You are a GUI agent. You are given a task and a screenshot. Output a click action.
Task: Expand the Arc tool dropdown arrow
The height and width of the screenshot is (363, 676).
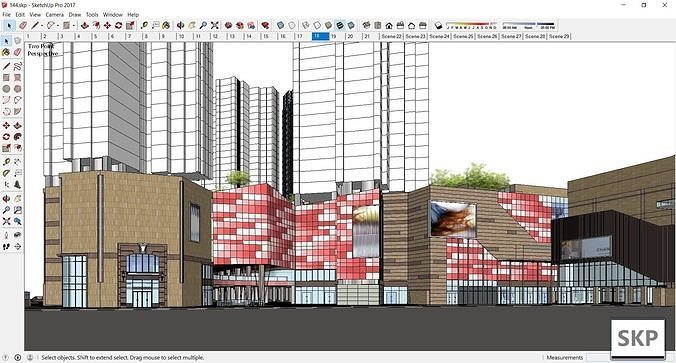pyautogui.click(x=58, y=25)
